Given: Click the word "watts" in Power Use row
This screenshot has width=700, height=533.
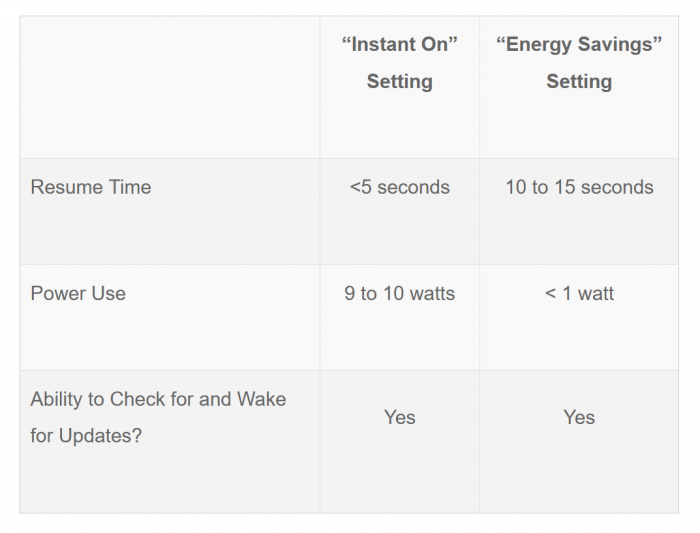Looking at the screenshot, I should (x=432, y=293).
